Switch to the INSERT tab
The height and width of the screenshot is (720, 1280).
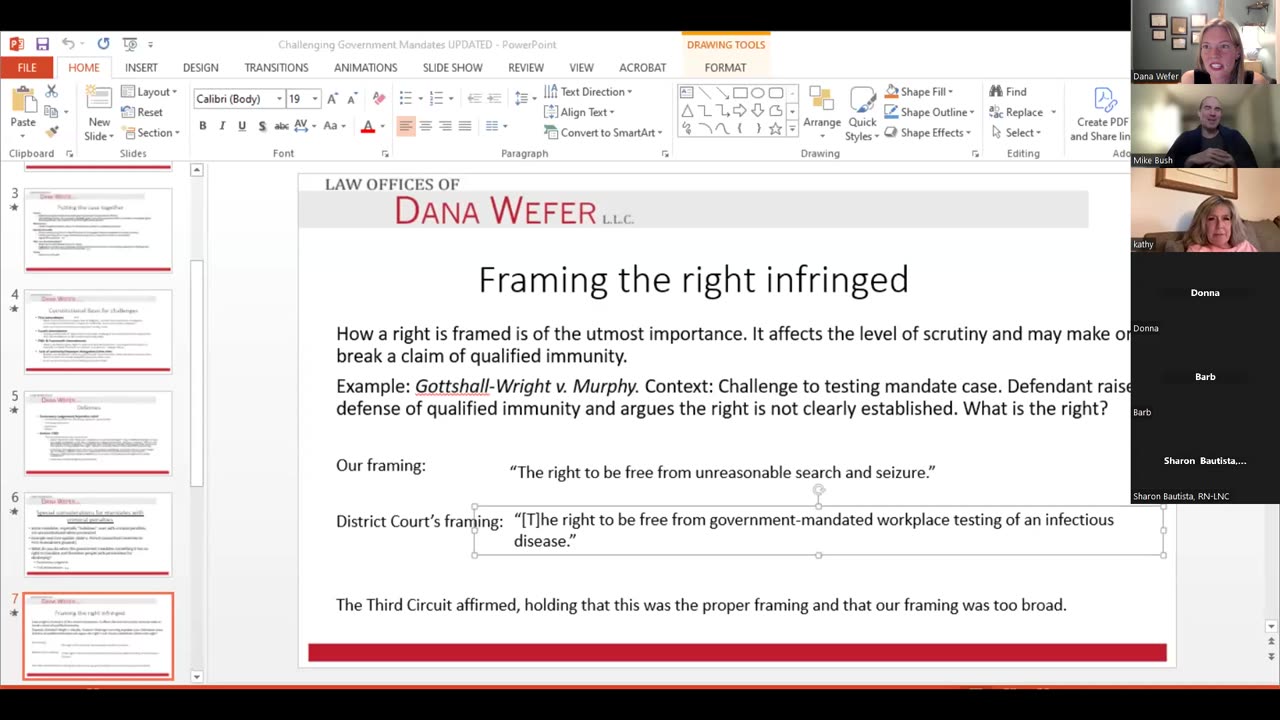pos(141,68)
